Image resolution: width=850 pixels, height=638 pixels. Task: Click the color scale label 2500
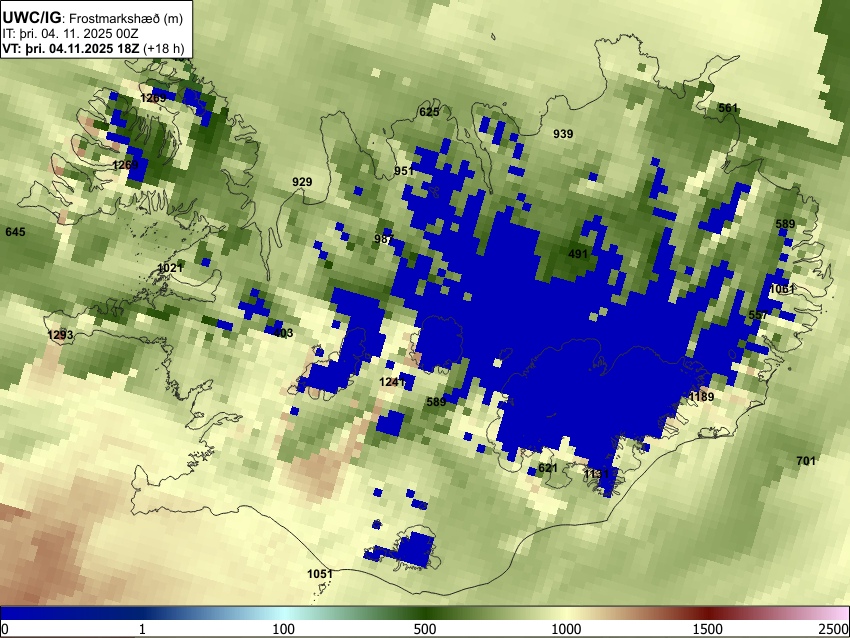pyautogui.click(x=834, y=629)
